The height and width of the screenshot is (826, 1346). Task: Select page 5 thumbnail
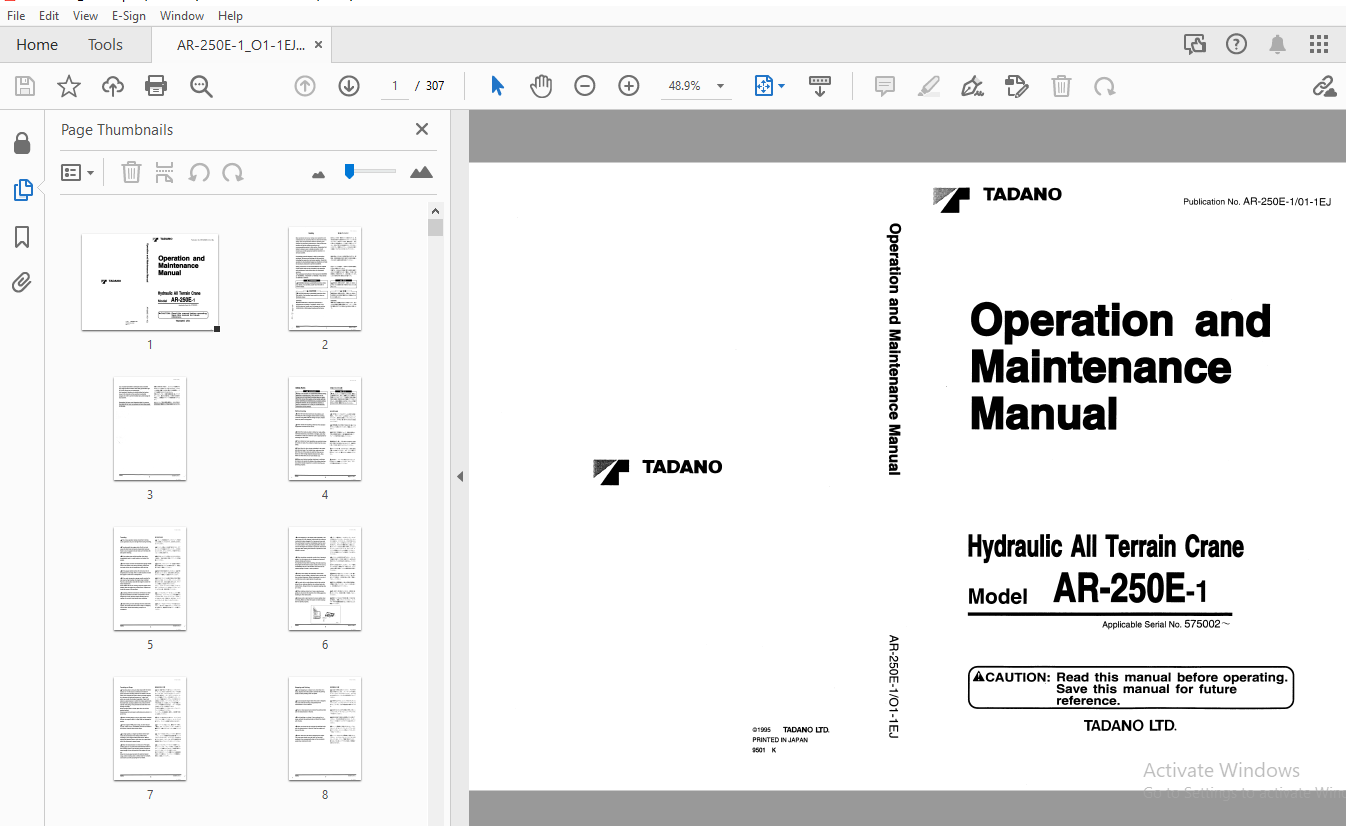click(x=150, y=578)
